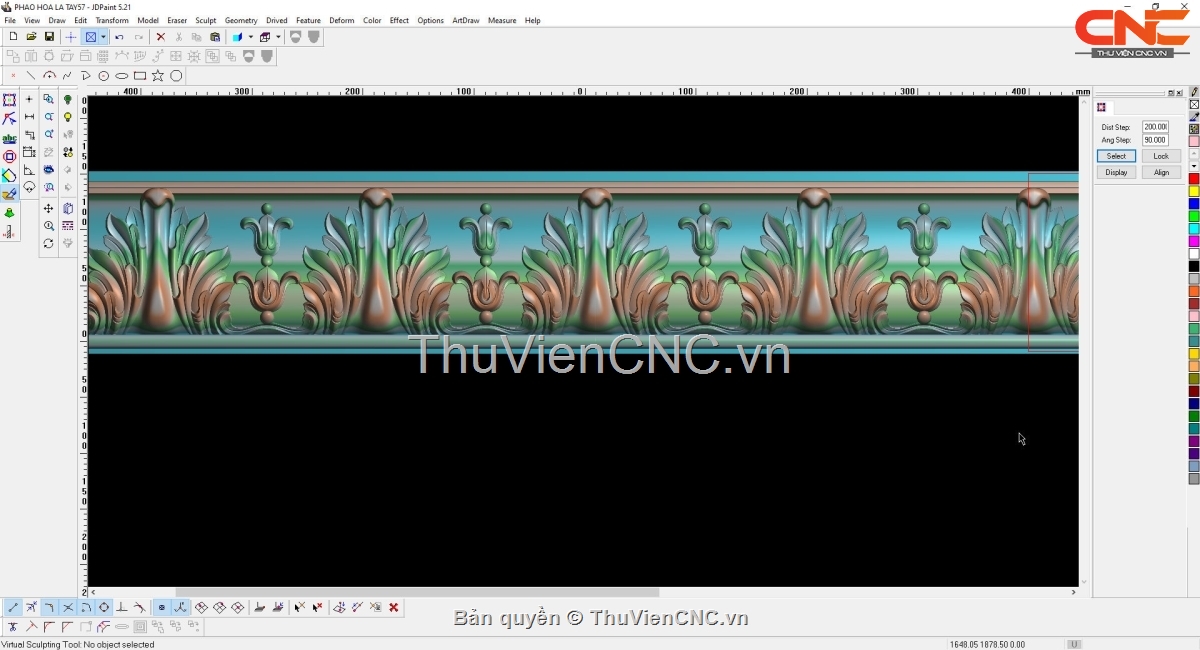Click the Lock button
Viewport: 1200px width, 650px height.
point(1160,156)
